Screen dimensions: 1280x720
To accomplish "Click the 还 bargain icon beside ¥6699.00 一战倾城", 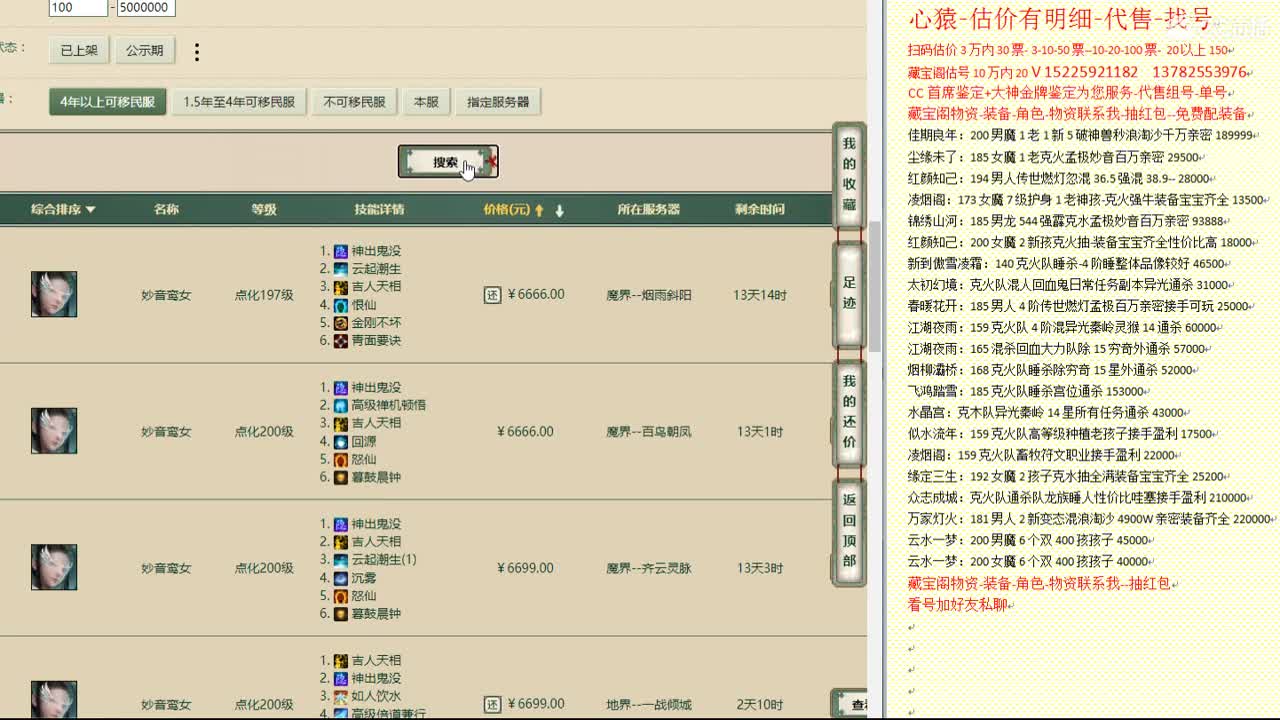I will (x=492, y=704).
